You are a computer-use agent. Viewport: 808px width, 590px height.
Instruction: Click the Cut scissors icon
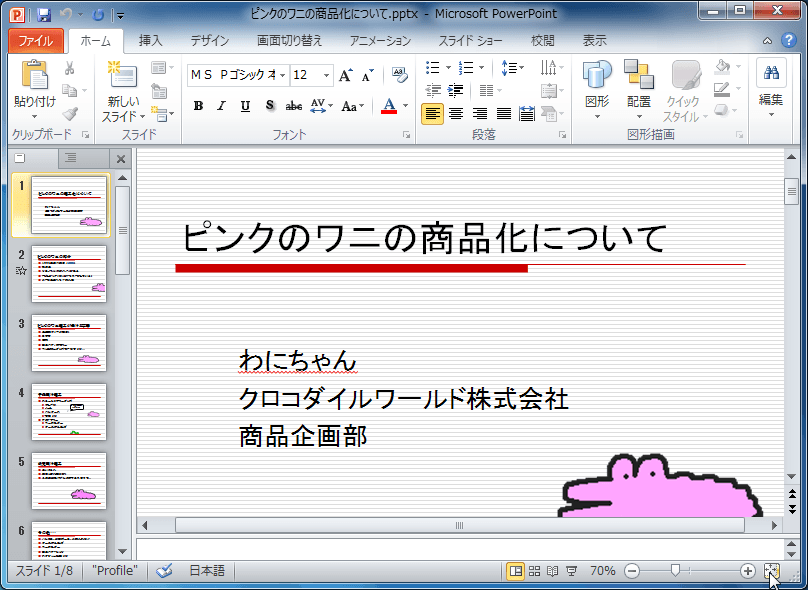[70, 68]
